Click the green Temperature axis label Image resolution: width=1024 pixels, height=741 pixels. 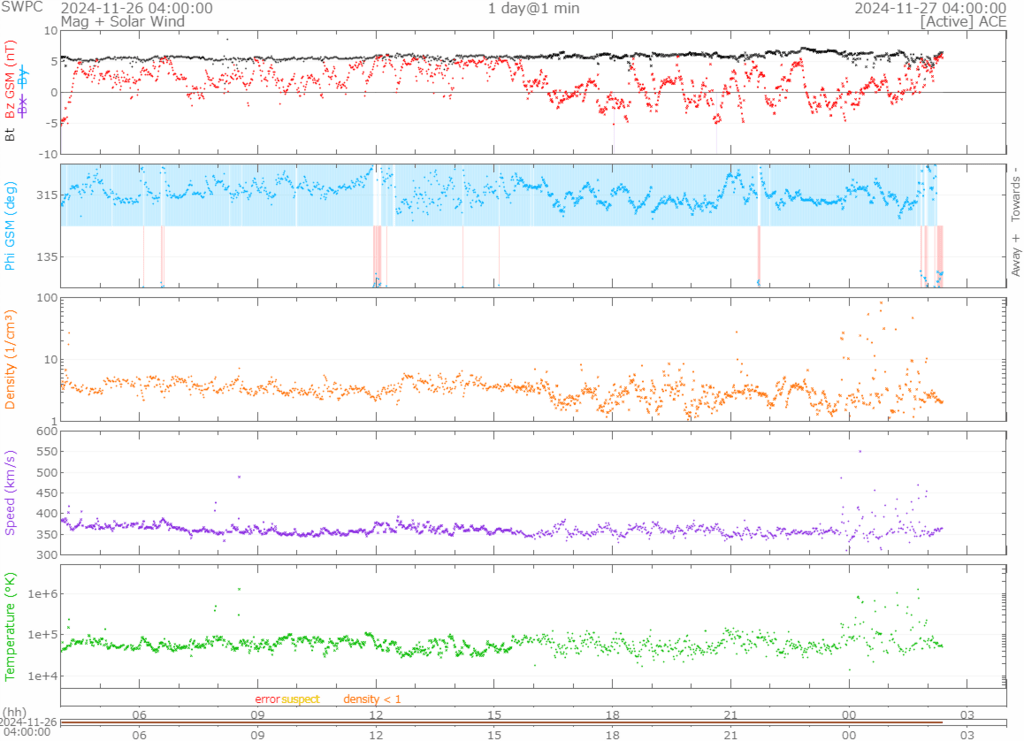click(11, 625)
